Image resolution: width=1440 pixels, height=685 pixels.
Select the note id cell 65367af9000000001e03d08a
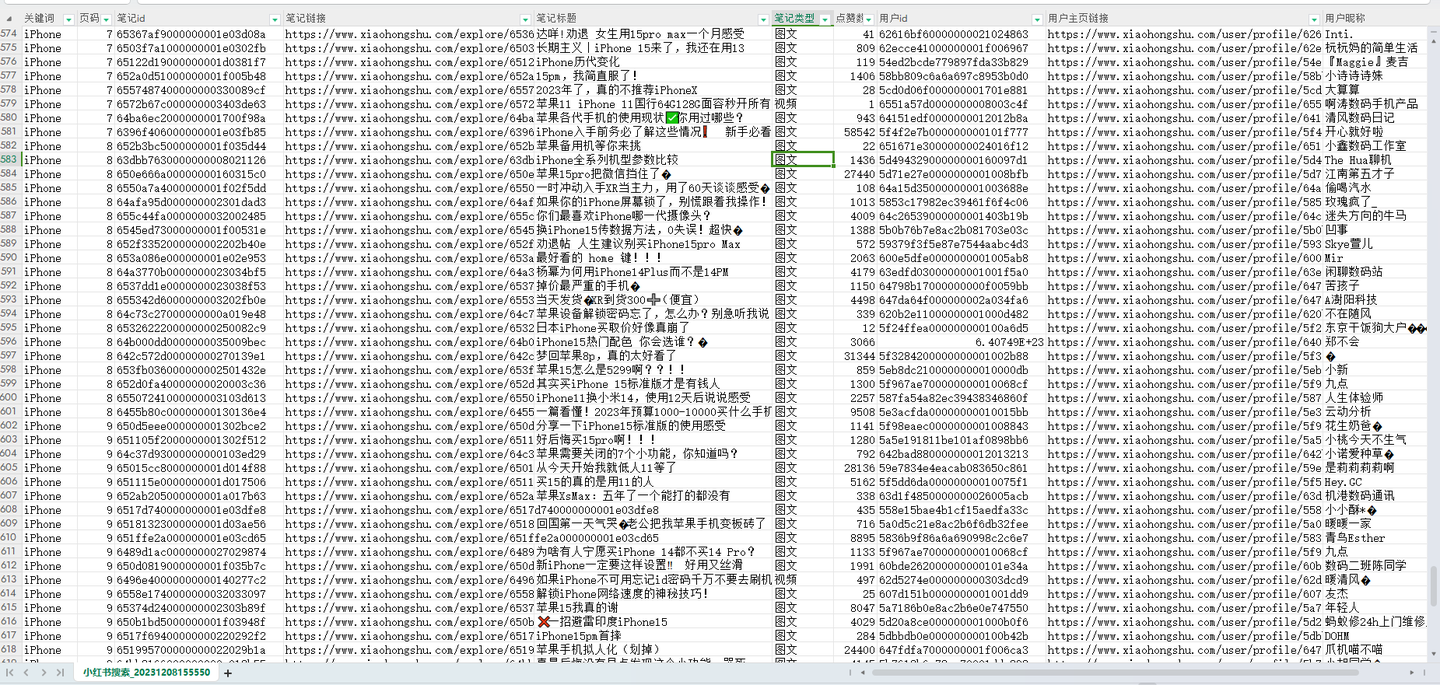198,34
